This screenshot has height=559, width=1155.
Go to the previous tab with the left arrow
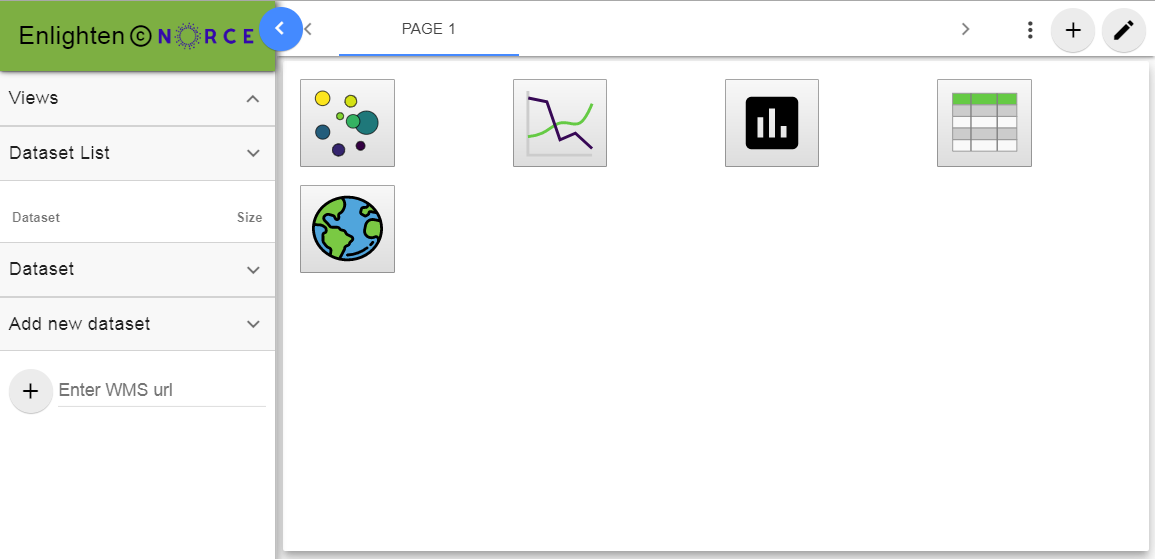pos(309,29)
